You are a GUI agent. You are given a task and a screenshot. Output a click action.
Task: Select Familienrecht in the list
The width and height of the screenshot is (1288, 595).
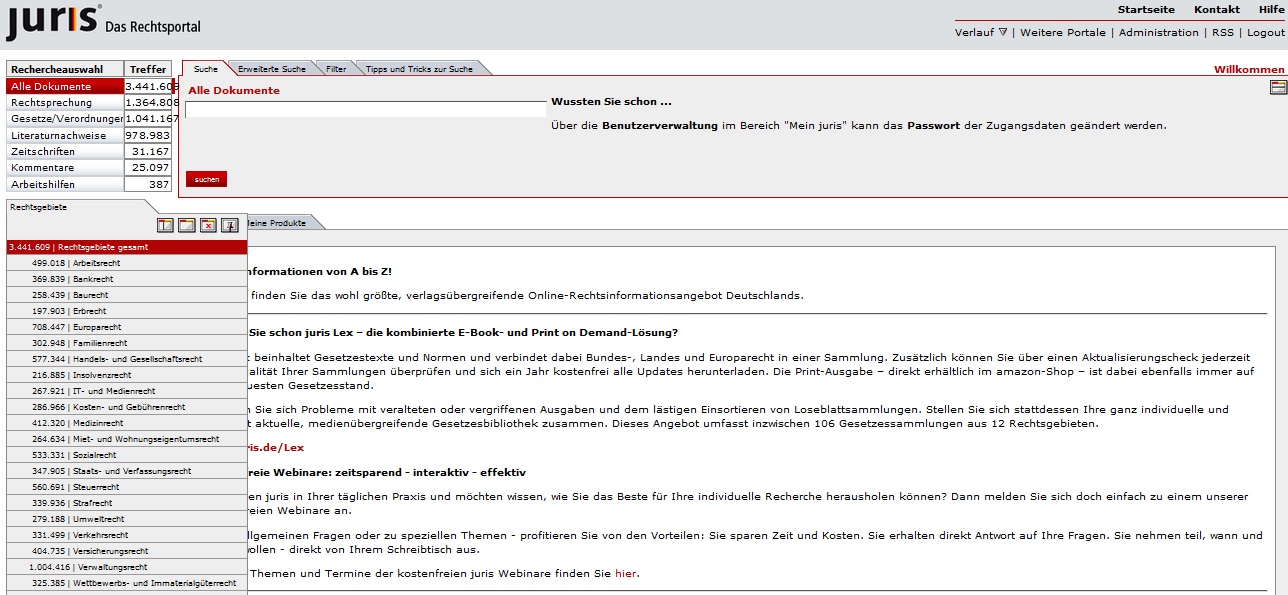coord(126,343)
